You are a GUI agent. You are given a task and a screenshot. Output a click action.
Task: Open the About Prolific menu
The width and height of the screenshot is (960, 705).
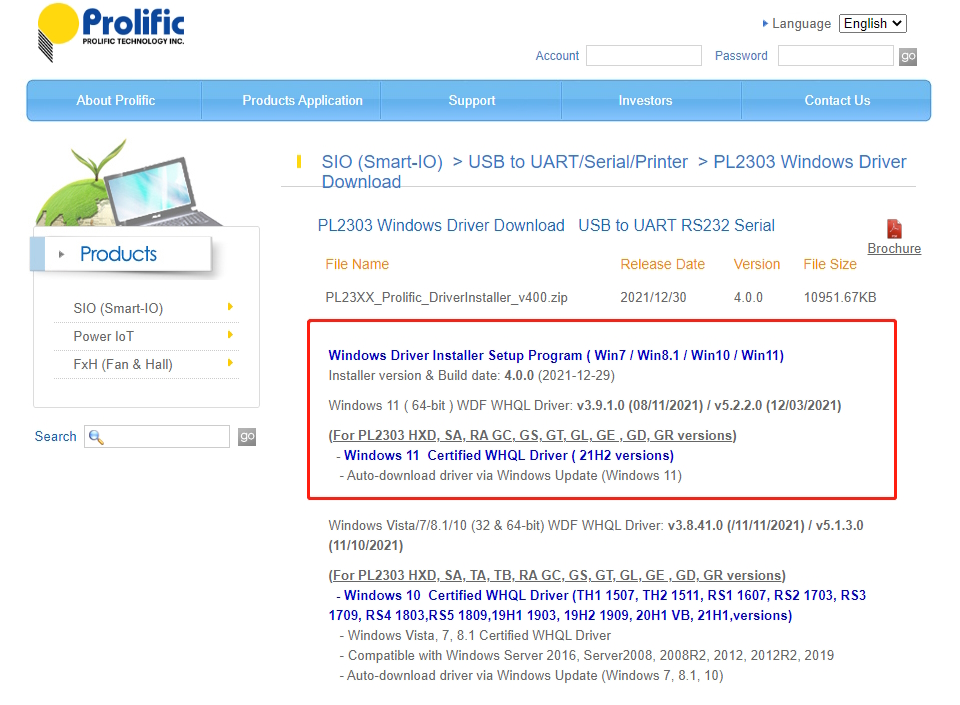point(115,100)
